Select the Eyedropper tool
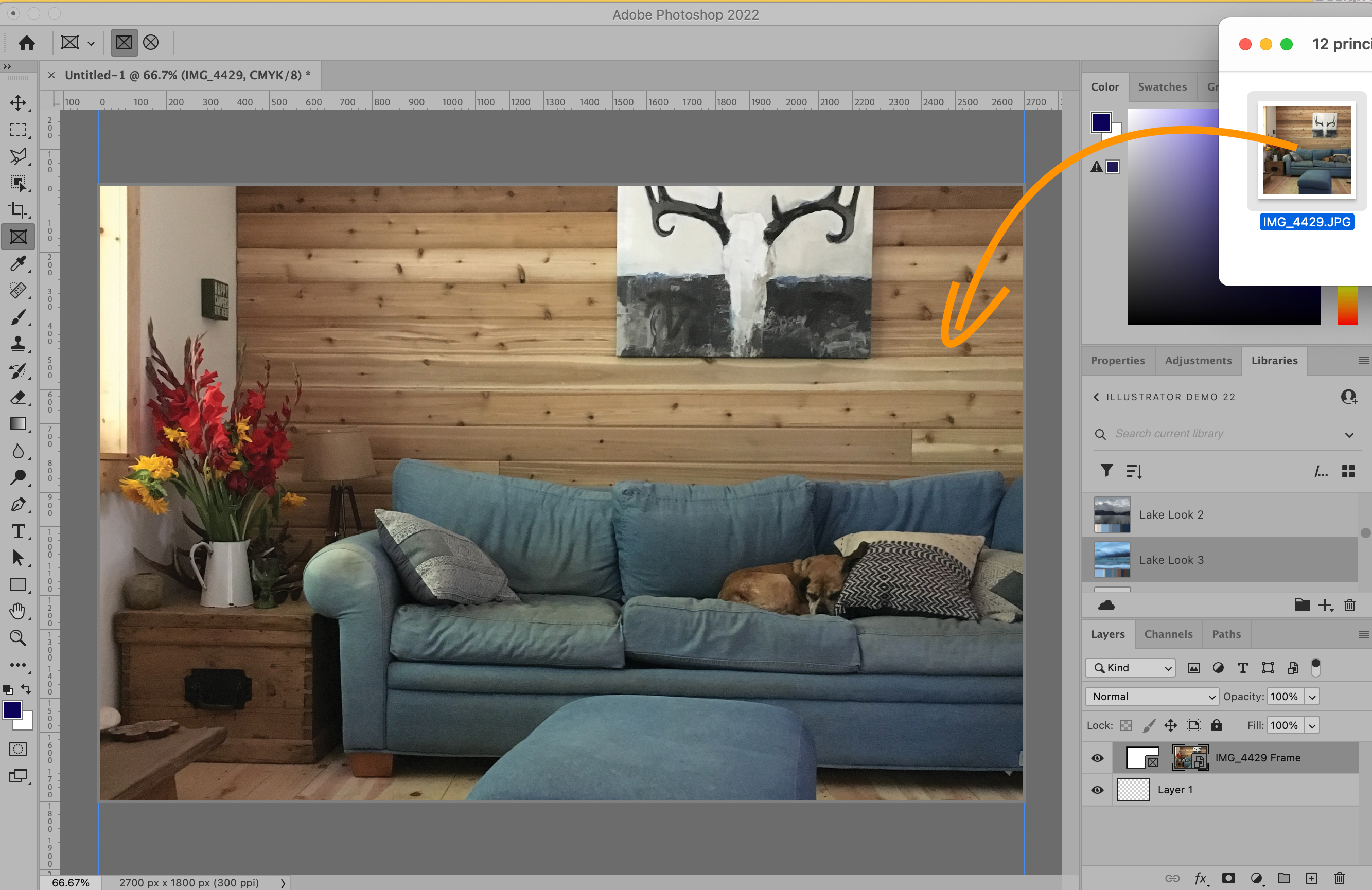1372x890 pixels. (18, 264)
